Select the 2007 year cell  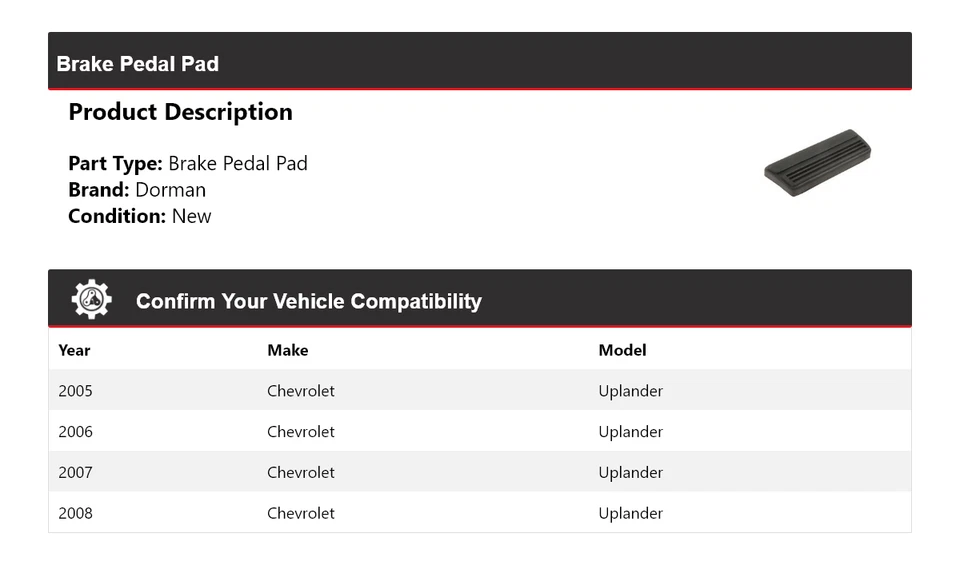pos(75,473)
